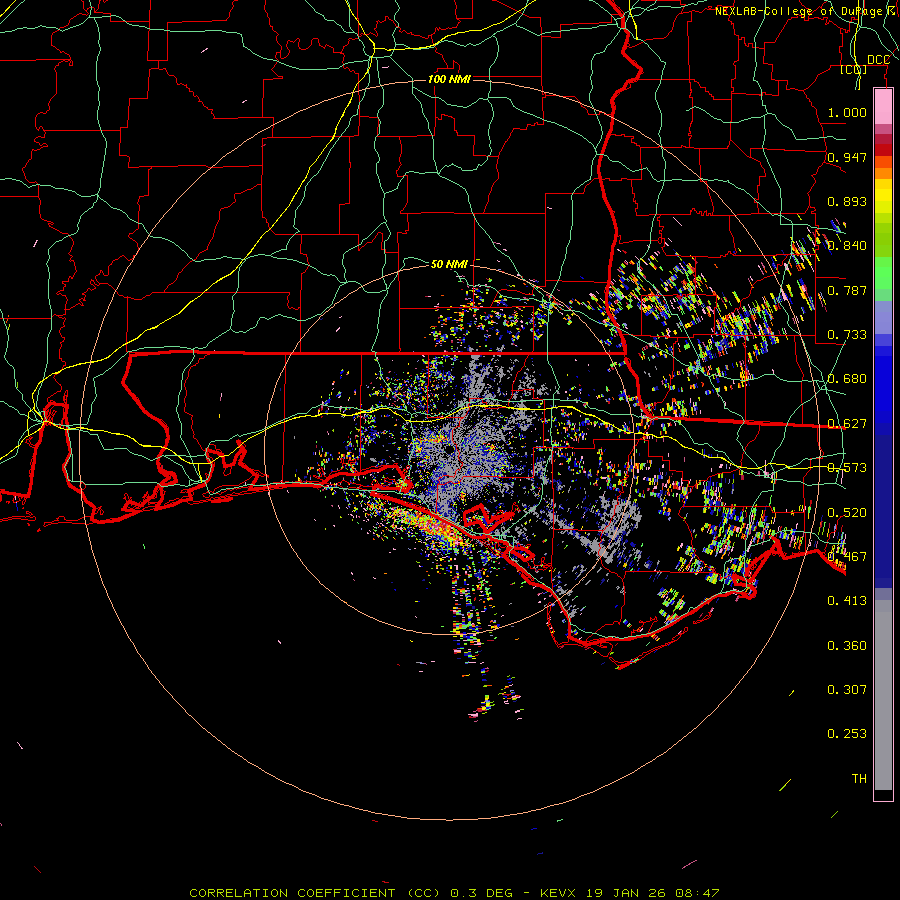Click the 0.573 scale value
Image resolution: width=900 pixels, height=900 pixels.
pyautogui.click(x=847, y=468)
